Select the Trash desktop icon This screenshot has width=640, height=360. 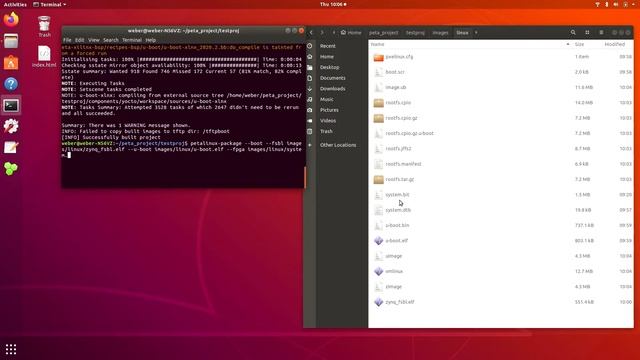click(44, 27)
